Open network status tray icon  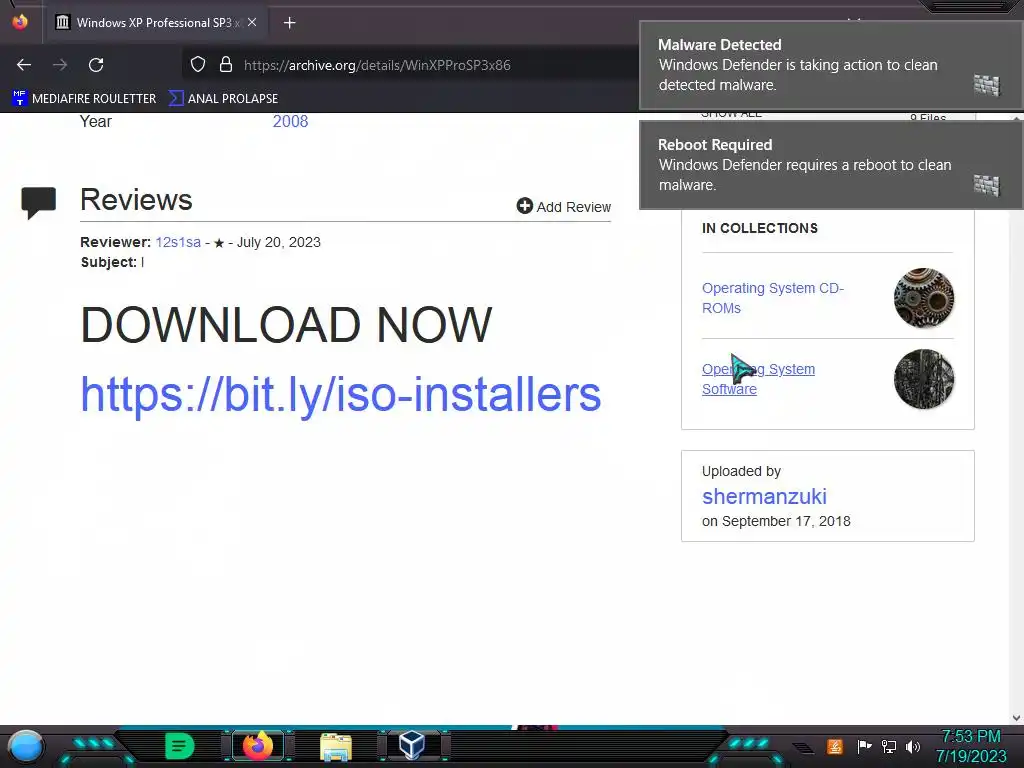889,746
